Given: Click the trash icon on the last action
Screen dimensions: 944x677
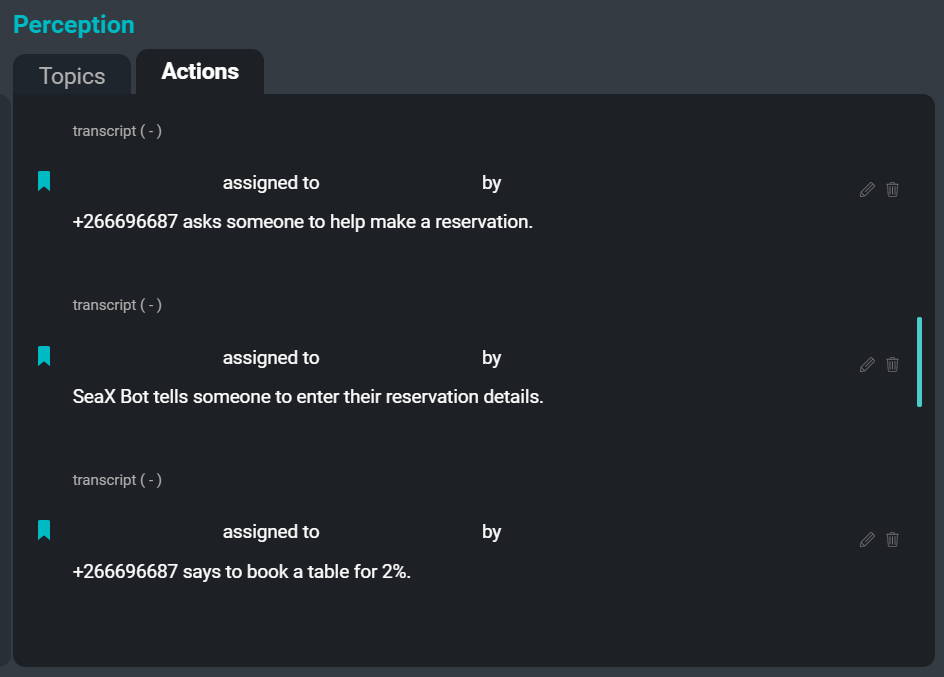Looking at the screenshot, I should tap(892, 539).
